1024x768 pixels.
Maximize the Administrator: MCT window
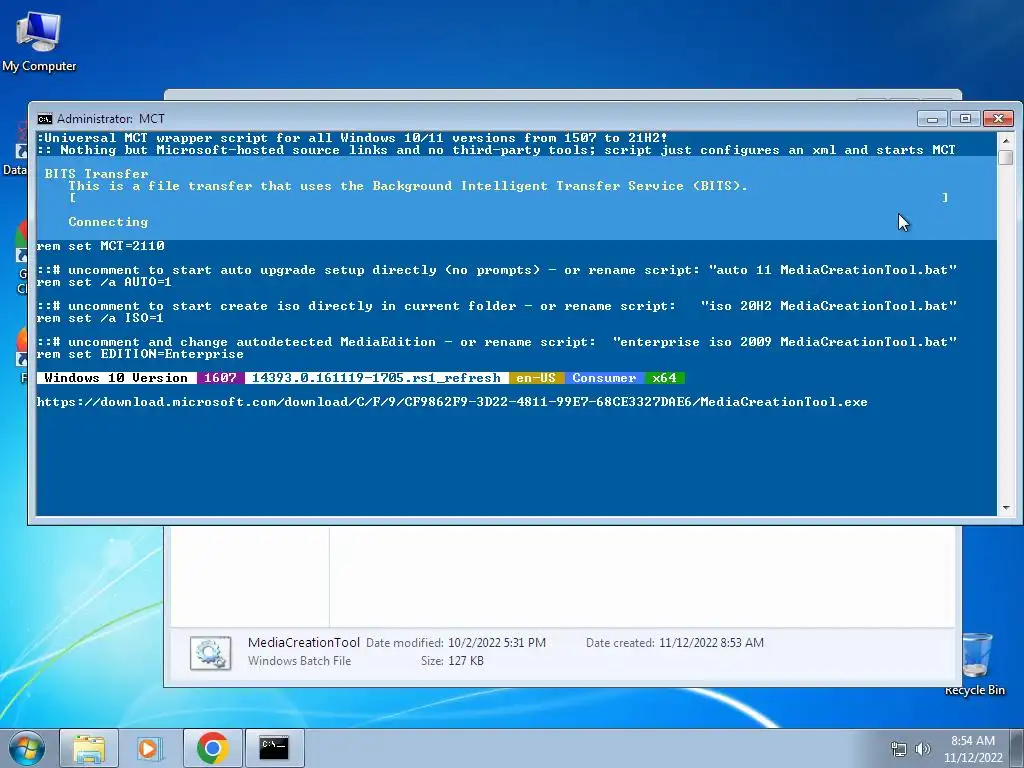pyautogui.click(x=965, y=119)
